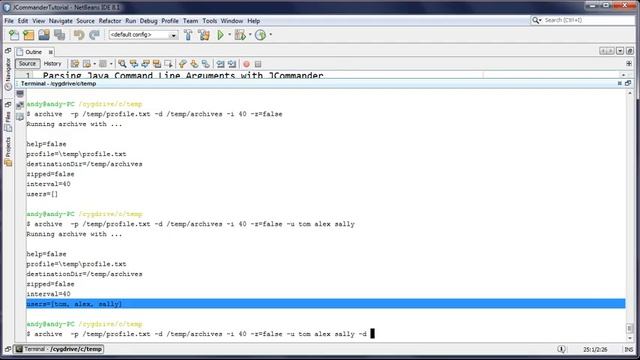Click the Next Bookmark editor icon
640x360 pixels.
[x=194, y=64]
